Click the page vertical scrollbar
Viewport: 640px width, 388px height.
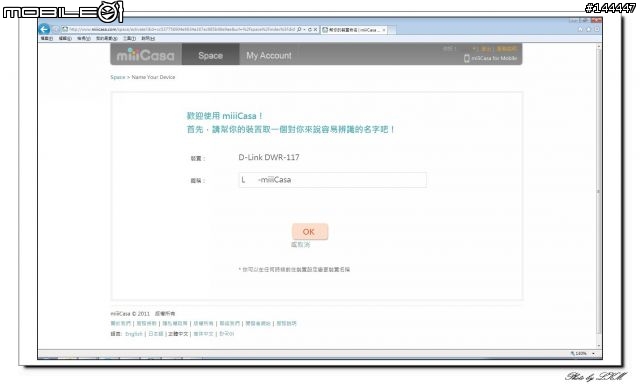click(598, 196)
